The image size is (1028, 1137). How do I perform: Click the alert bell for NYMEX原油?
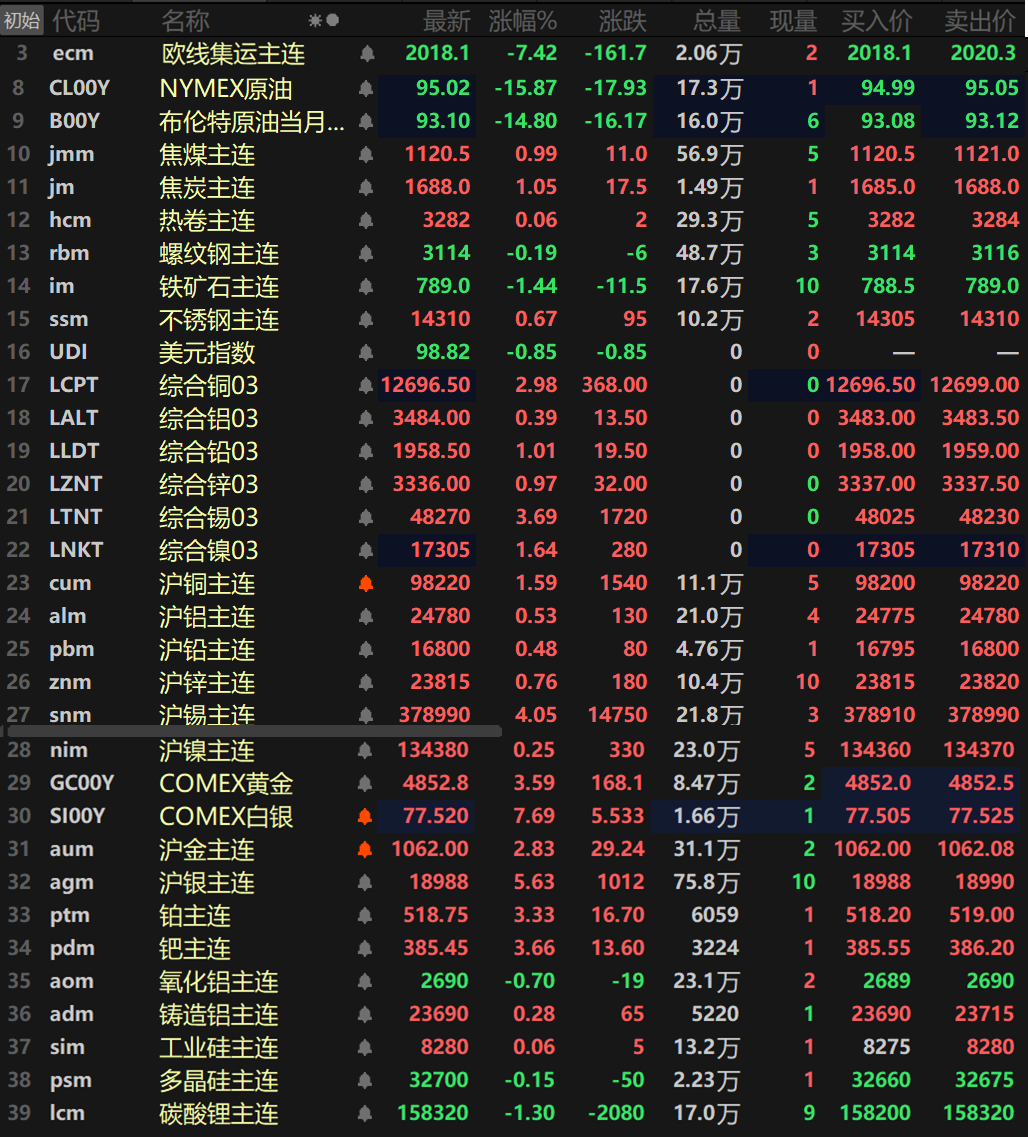pos(366,87)
